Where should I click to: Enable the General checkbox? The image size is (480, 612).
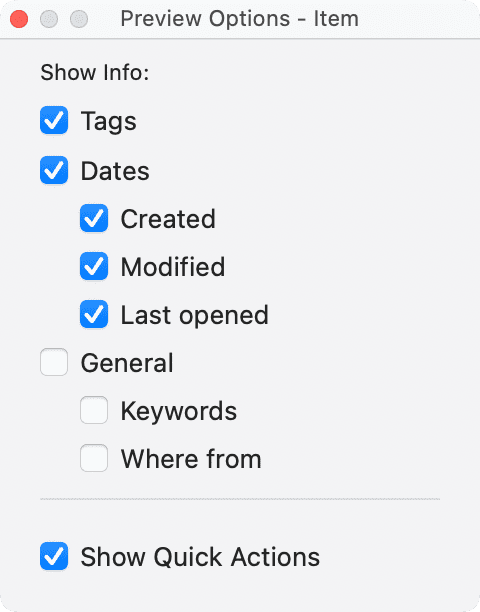(x=54, y=362)
